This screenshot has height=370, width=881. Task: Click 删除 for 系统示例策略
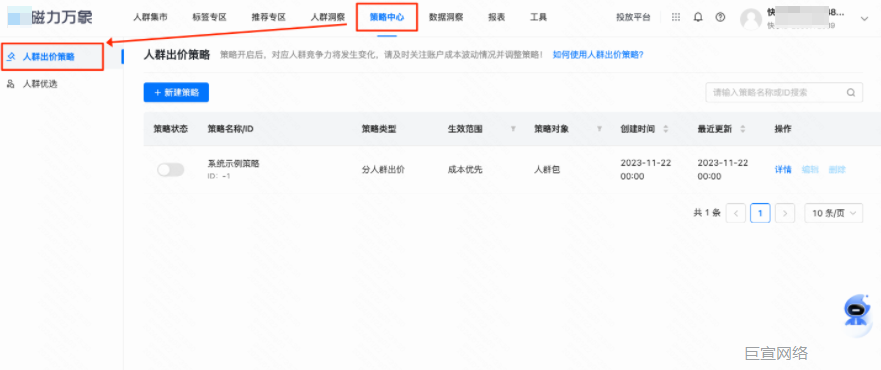(x=837, y=170)
